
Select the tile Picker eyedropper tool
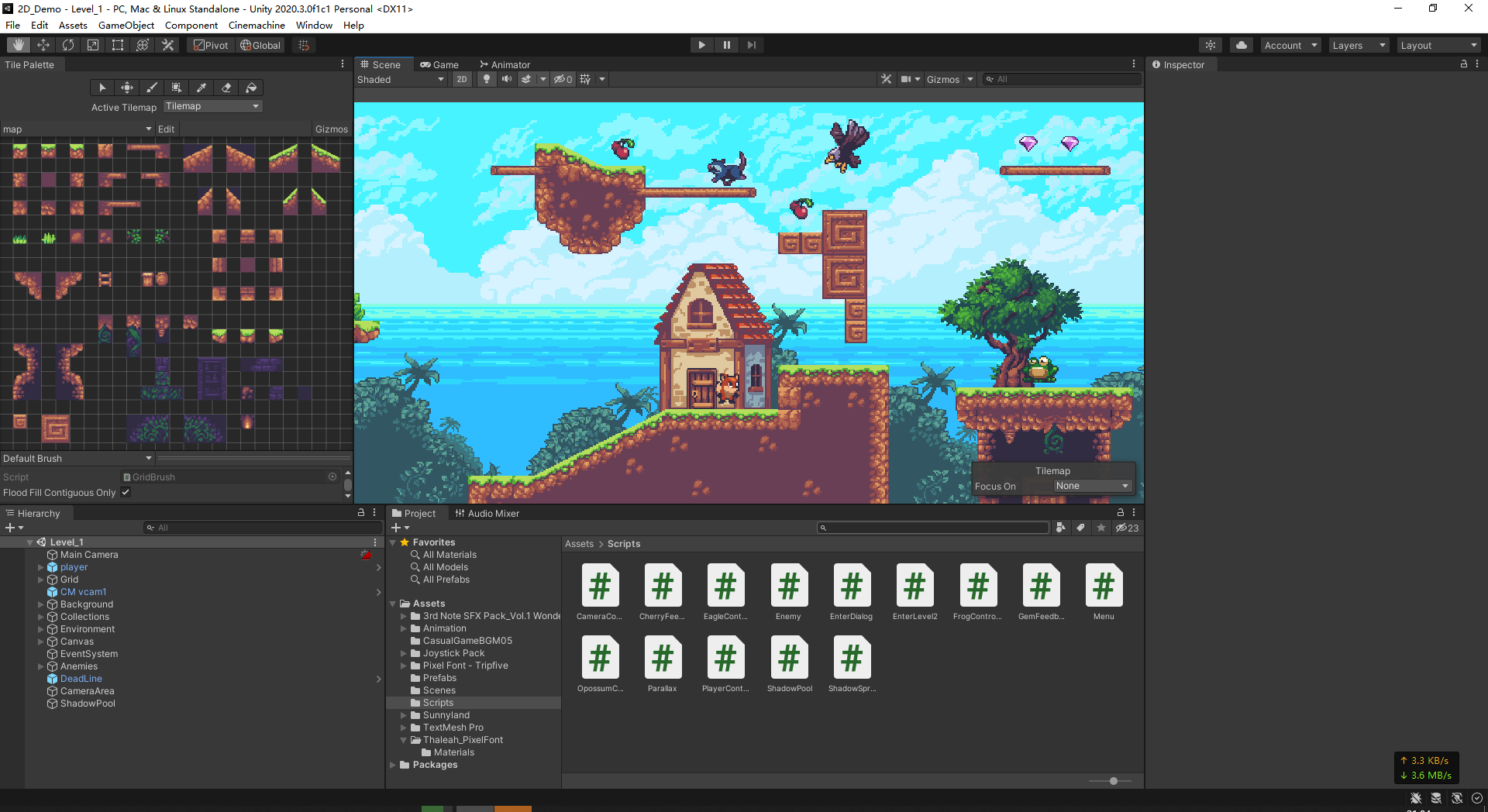201,88
